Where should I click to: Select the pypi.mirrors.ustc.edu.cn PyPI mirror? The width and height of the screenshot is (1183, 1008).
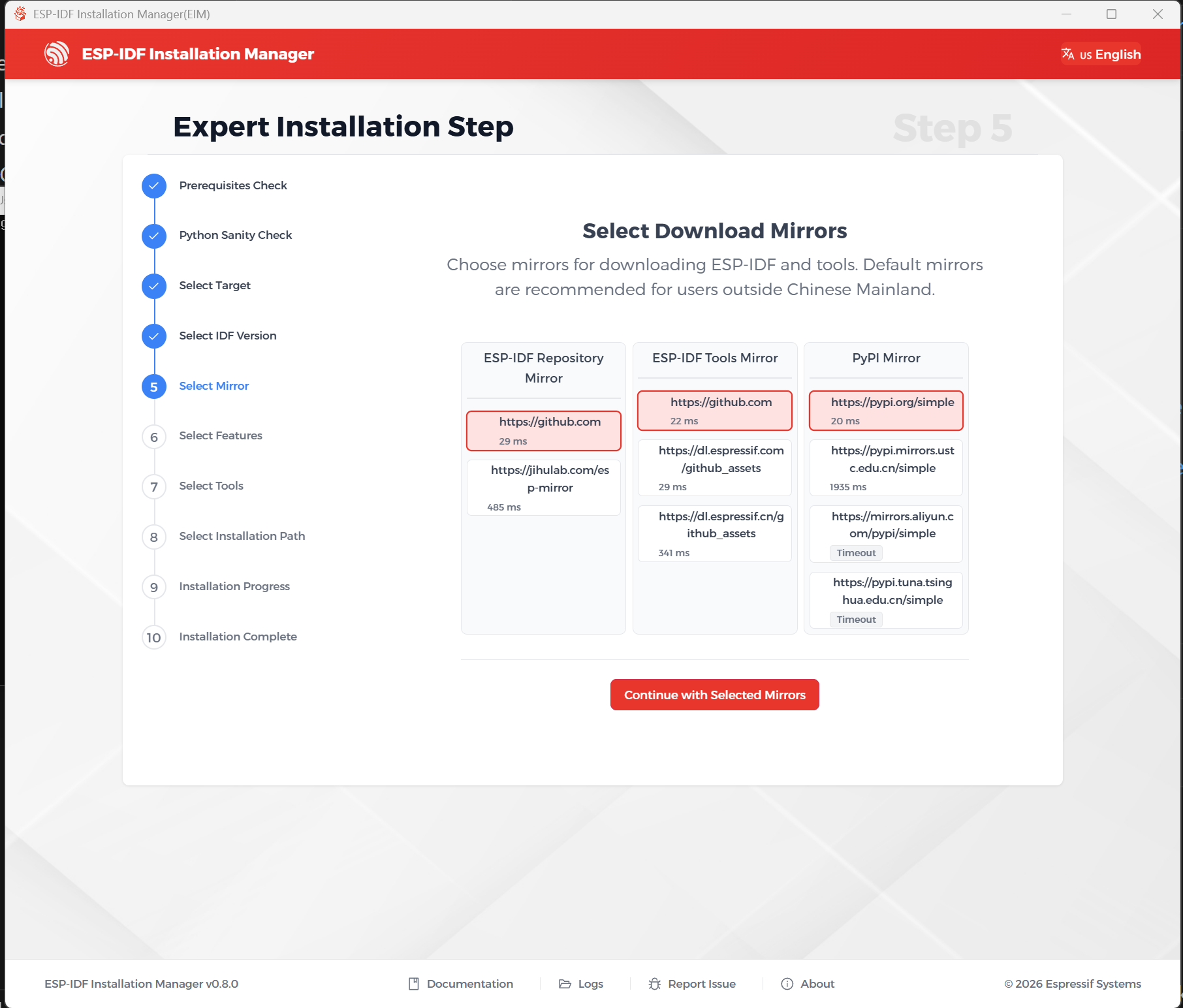point(886,467)
